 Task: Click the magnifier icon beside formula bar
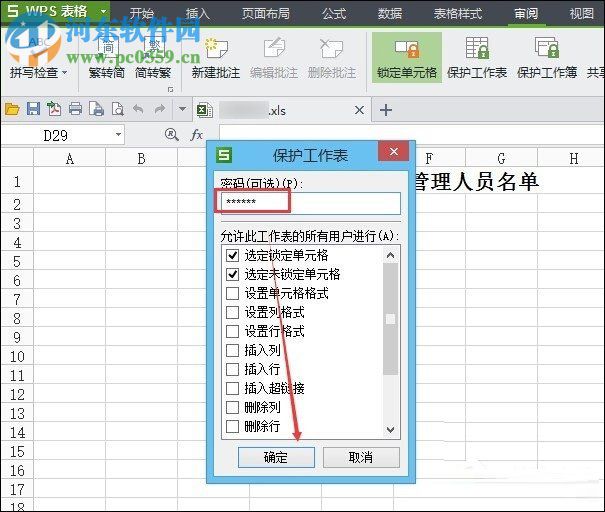(171, 135)
